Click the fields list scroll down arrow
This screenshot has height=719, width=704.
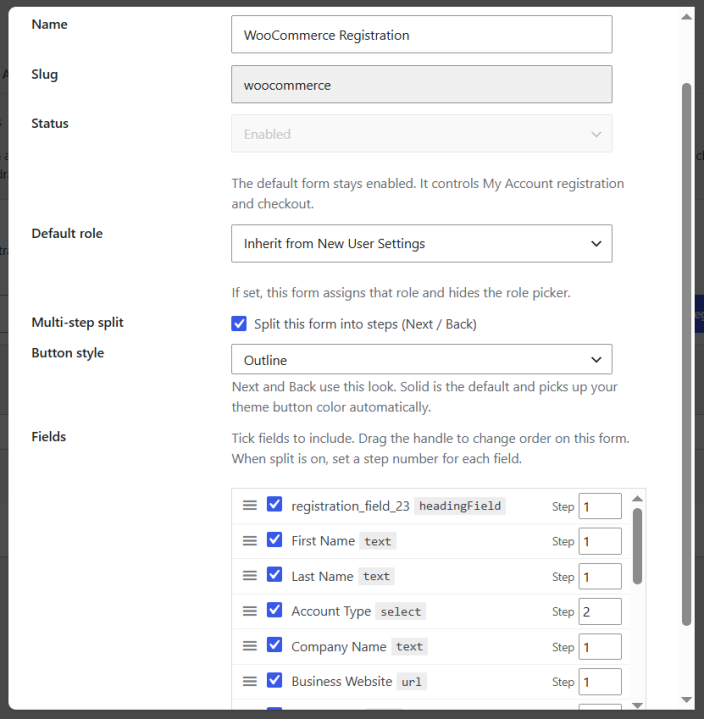click(637, 705)
